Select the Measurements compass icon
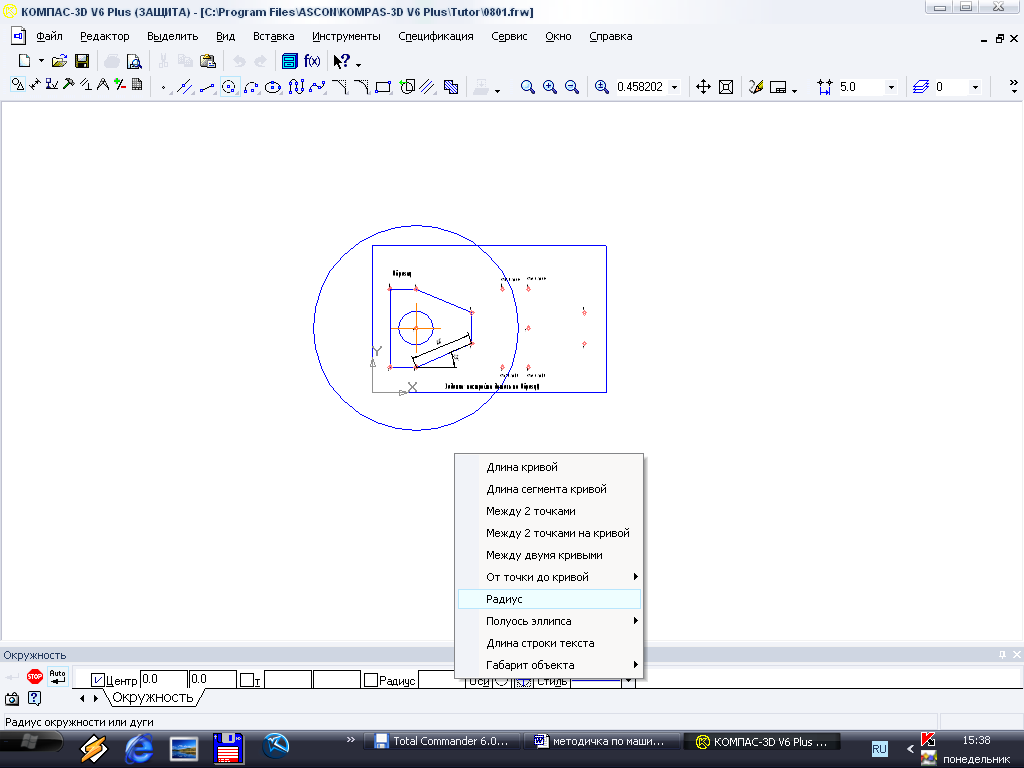Image resolution: width=1024 pixels, height=768 pixels. click(103, 85)
